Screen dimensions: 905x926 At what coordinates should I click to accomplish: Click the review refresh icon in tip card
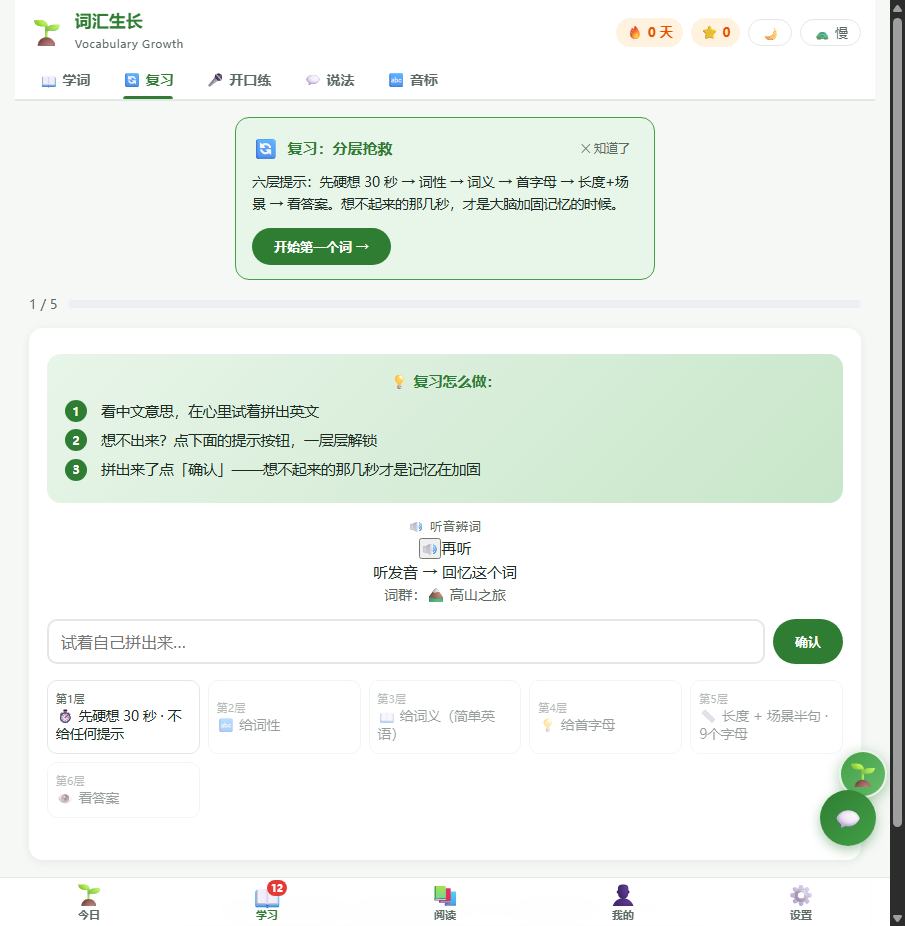point(265,149)
